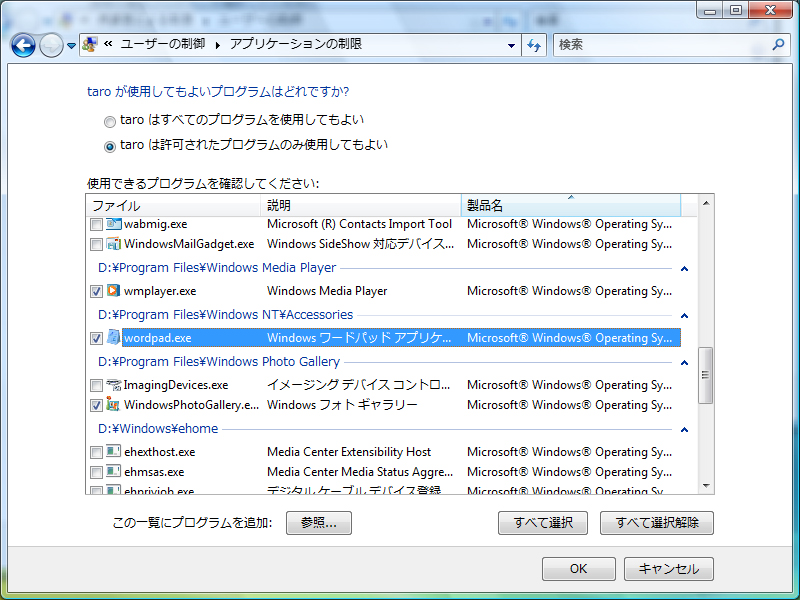Click the キャンセル button
800x600 pixels.
click(x=669, y=569)
